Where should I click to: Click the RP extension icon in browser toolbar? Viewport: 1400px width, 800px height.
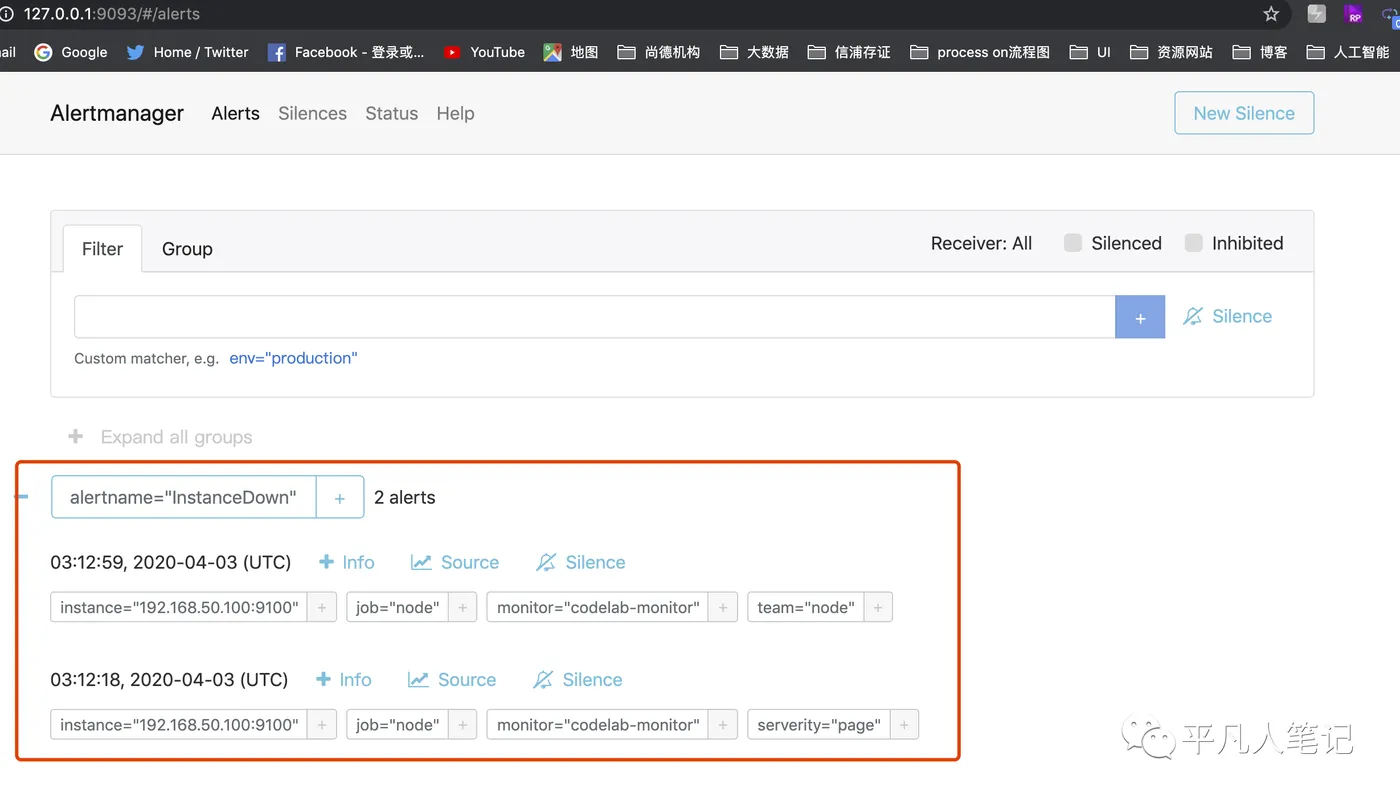(x=1354, y=14)
